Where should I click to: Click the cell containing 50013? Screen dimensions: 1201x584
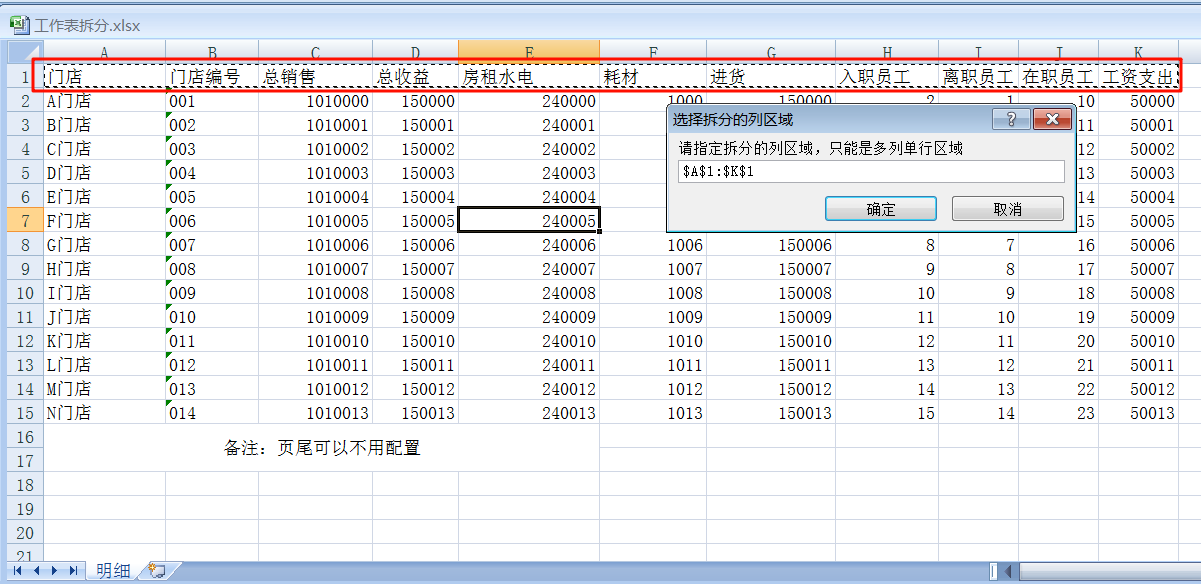[1138, 413]
